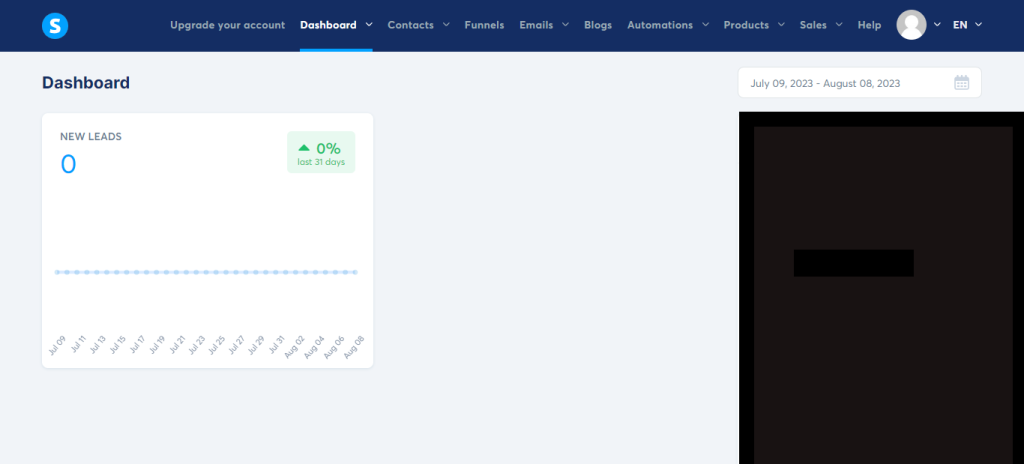Select the Jul 27 chart axis label
This screenshot has width=1024, height=464.
pos(237,344)
